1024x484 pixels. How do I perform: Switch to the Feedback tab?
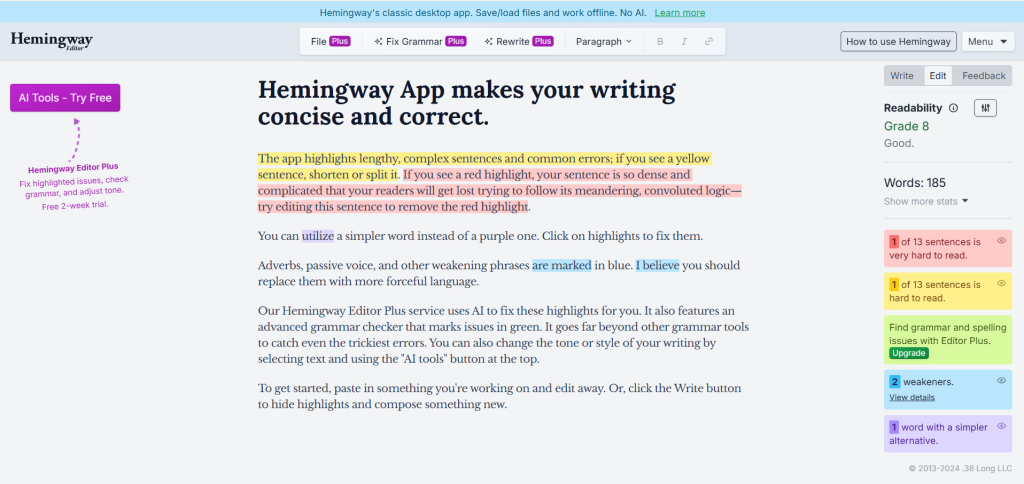(984, 76)
